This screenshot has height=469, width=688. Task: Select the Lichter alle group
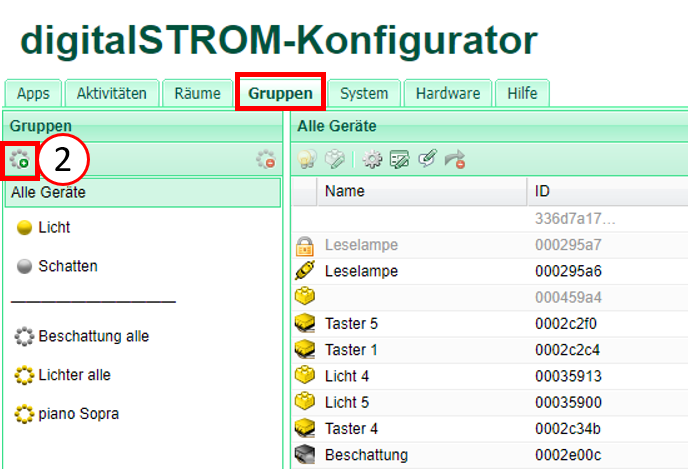(74, 375)
